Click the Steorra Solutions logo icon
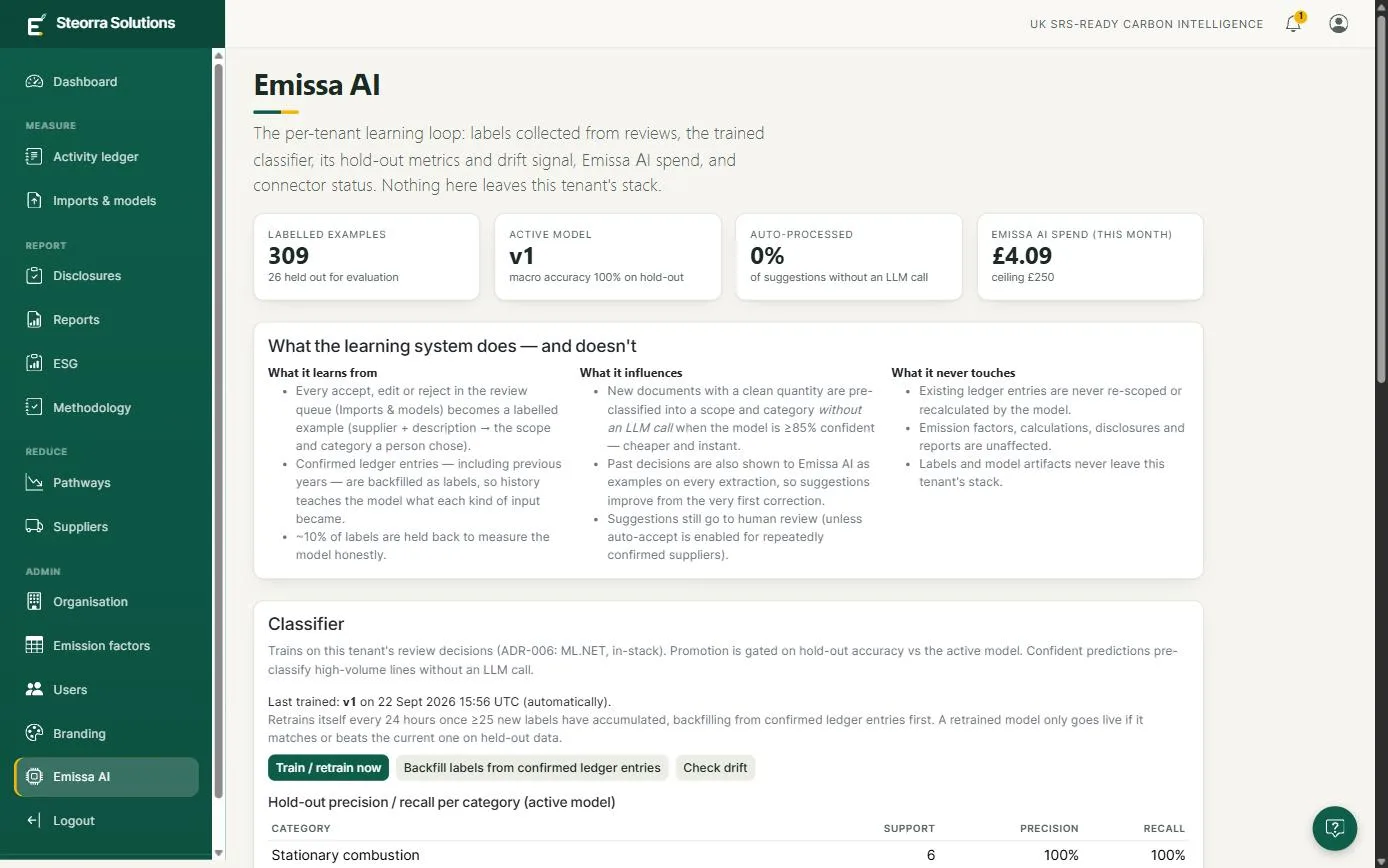 (x=36, y=24)
